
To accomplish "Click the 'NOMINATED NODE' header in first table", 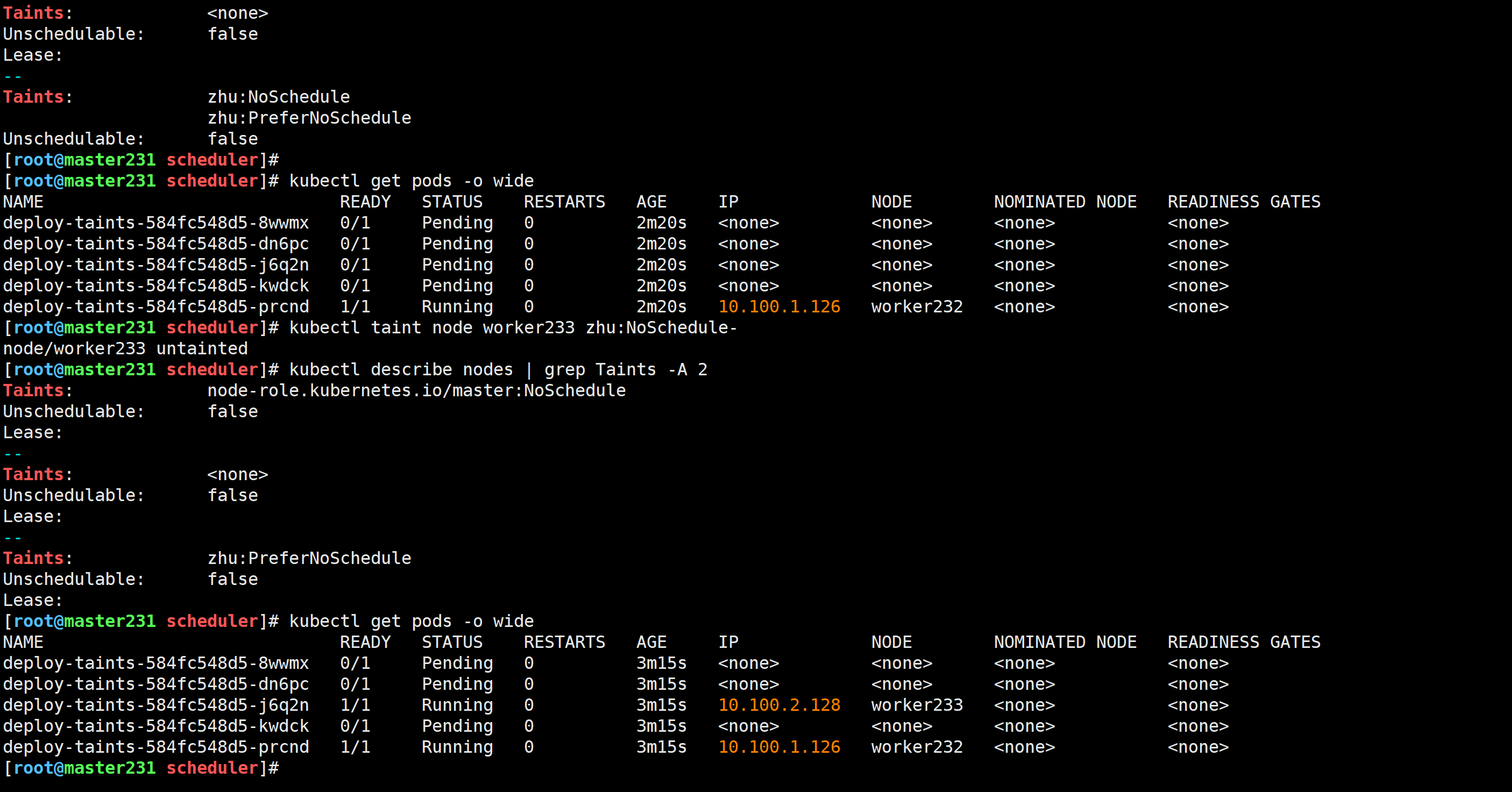I will (x=1064, y=202).
